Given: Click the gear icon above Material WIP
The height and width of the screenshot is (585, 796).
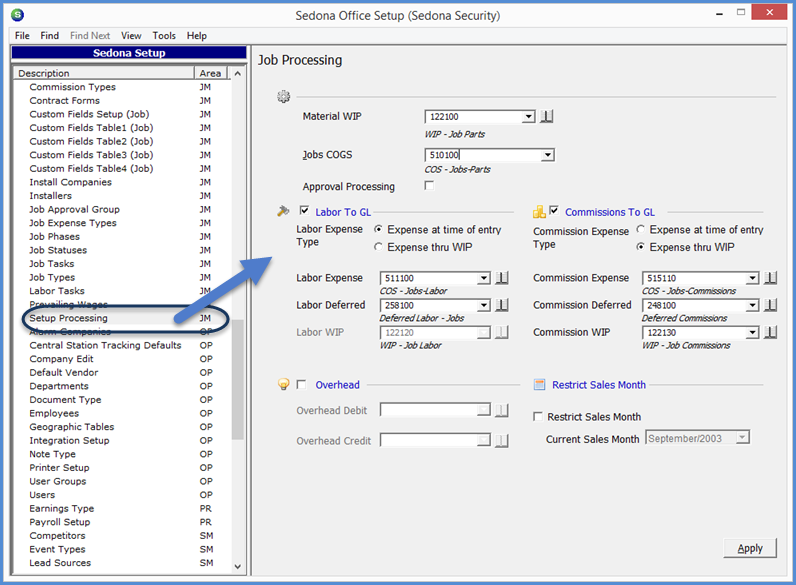Looking at the screenshot, I should [x=283, y=96].
